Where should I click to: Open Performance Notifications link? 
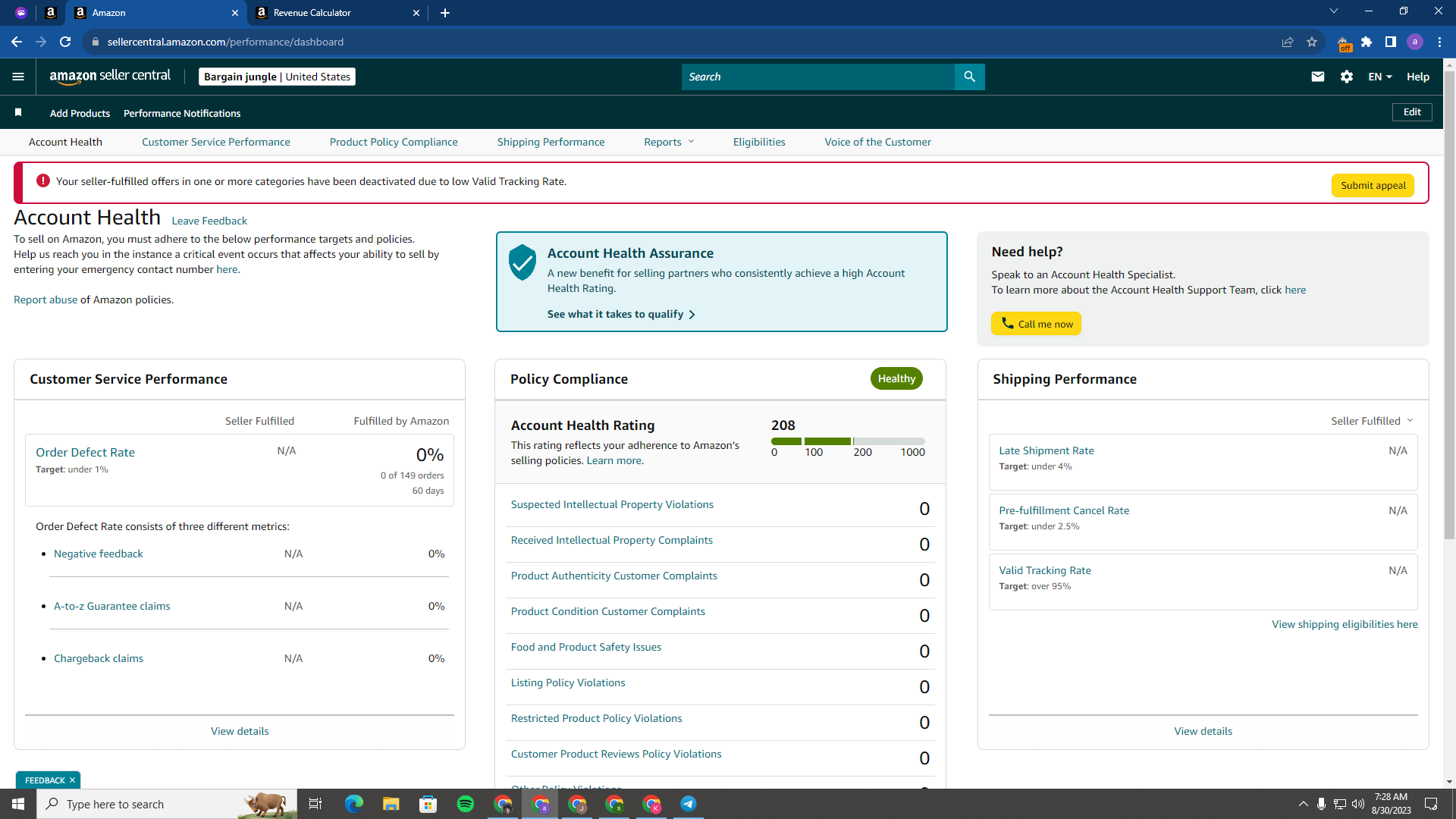[x=182, y=113]
